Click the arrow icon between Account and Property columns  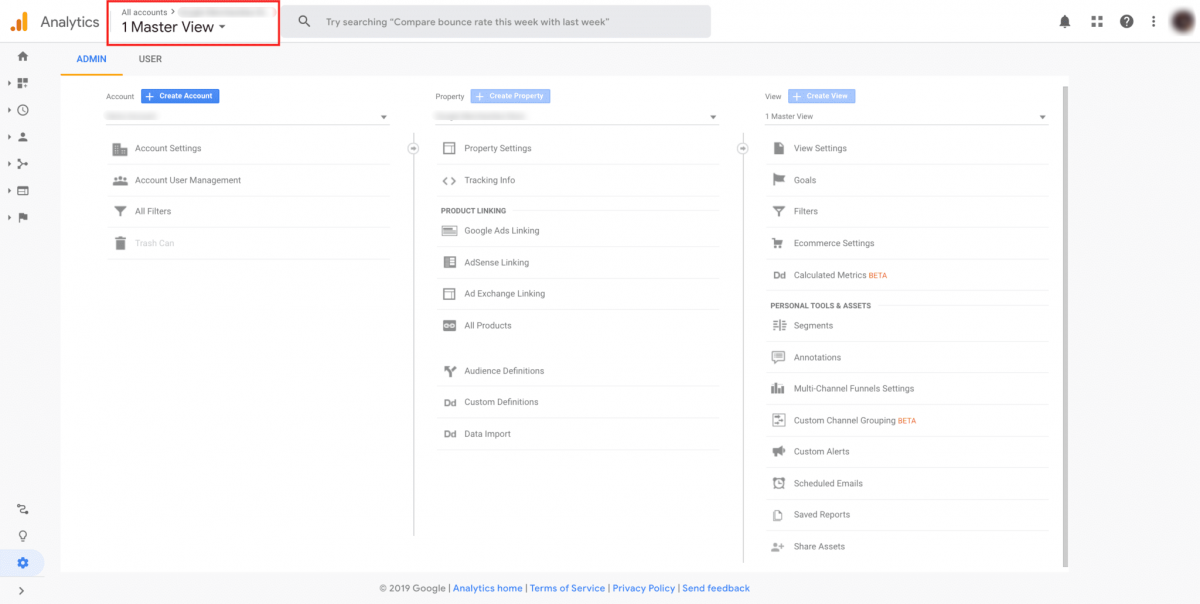coord(413,148)
